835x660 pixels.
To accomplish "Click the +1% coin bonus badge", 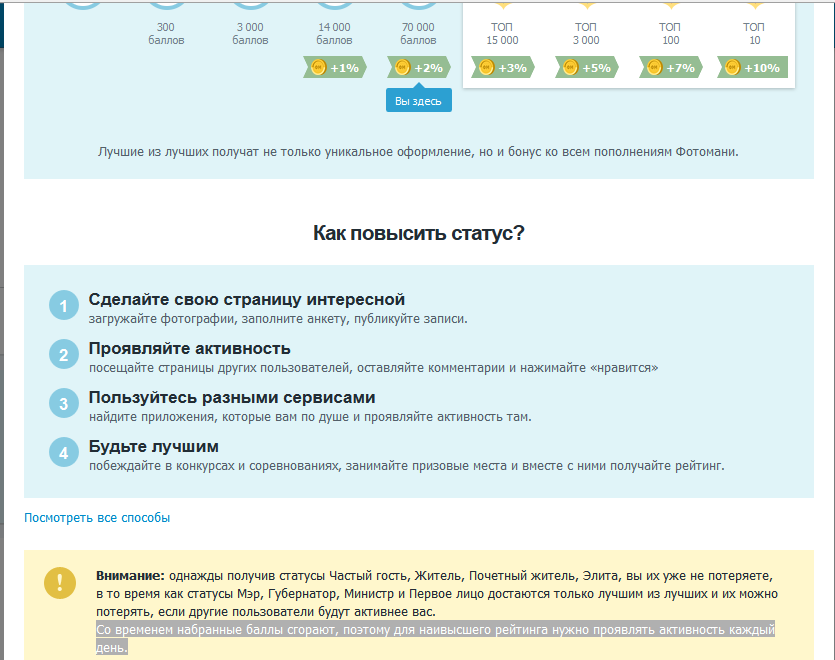I will click(335, 68).
